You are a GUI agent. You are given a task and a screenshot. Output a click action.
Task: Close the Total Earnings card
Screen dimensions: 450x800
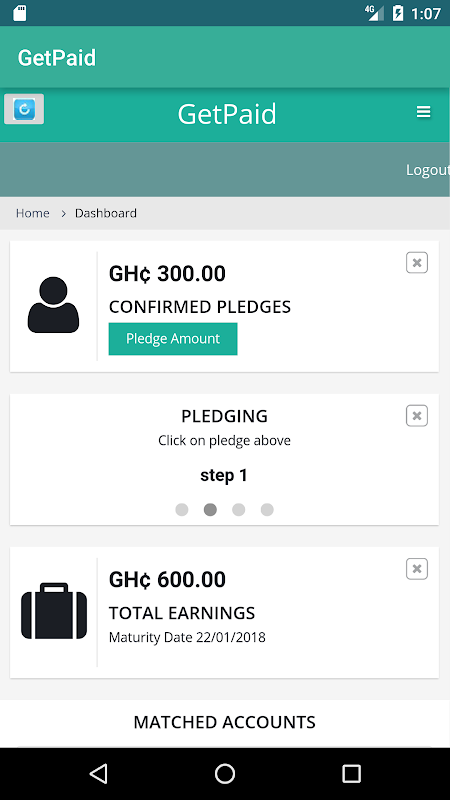[417, 569]
